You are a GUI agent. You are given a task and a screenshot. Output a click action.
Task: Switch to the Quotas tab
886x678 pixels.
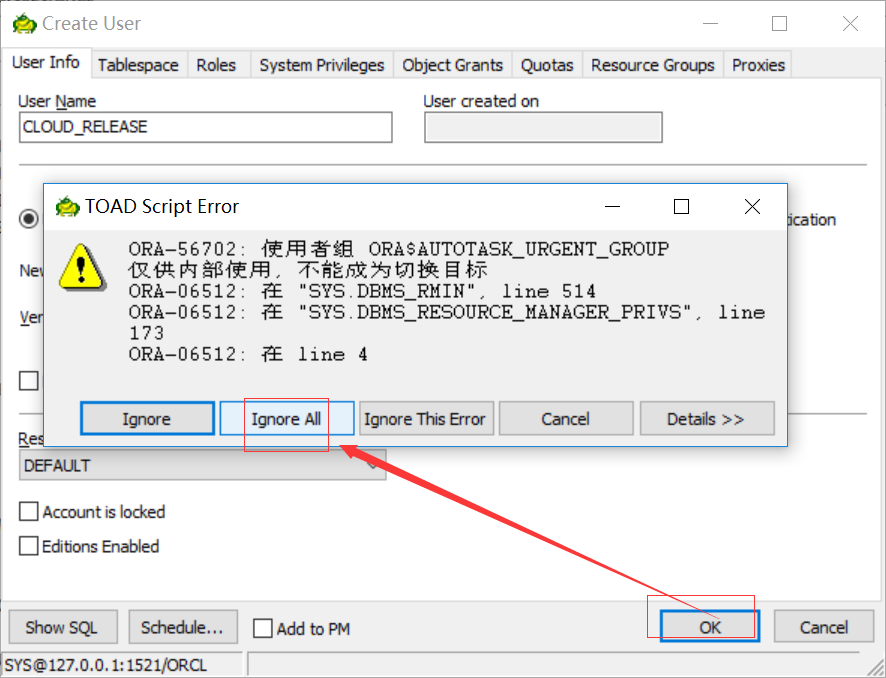547,65
